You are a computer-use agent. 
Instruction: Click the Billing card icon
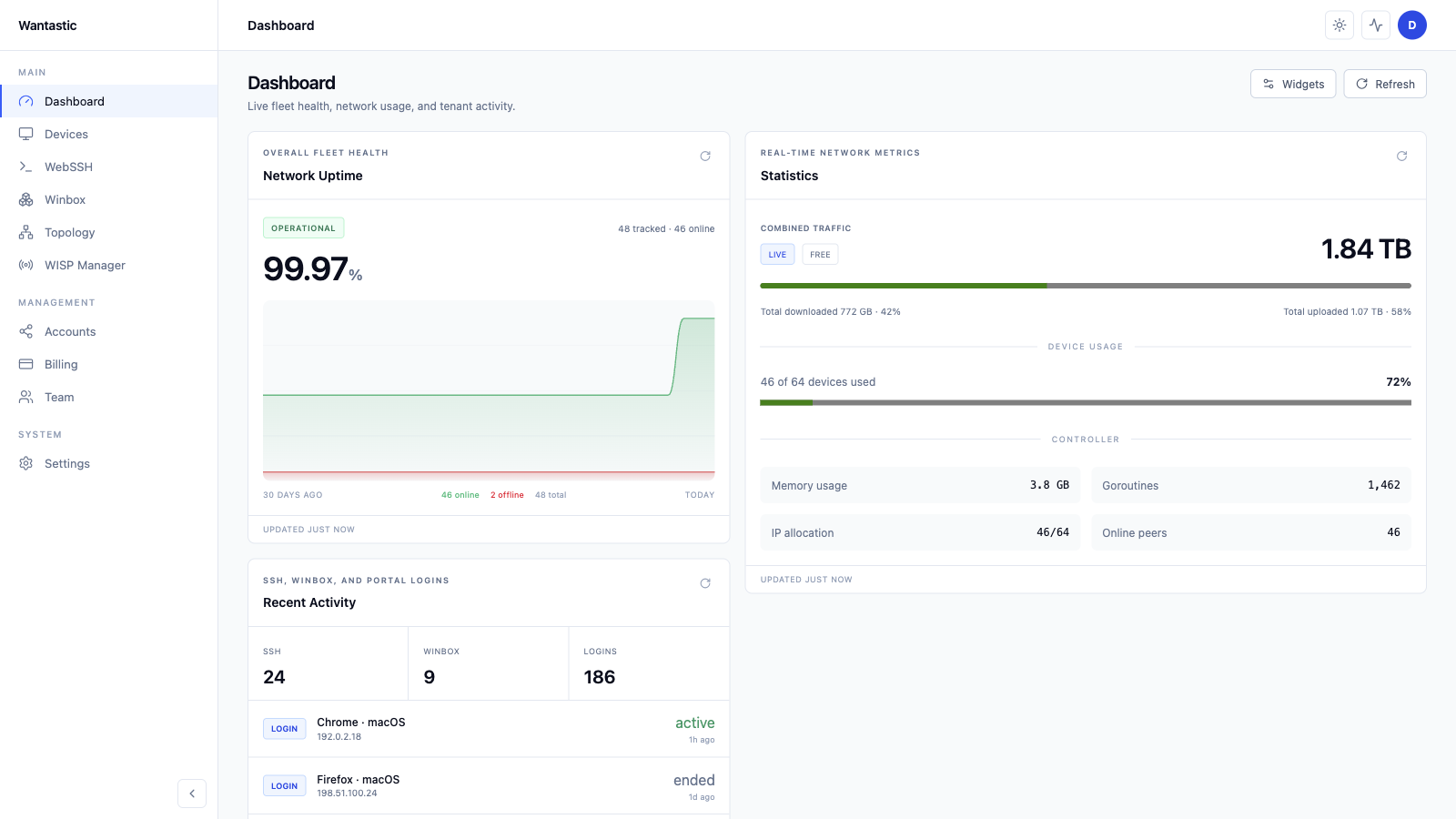click(x=25, y=364)
